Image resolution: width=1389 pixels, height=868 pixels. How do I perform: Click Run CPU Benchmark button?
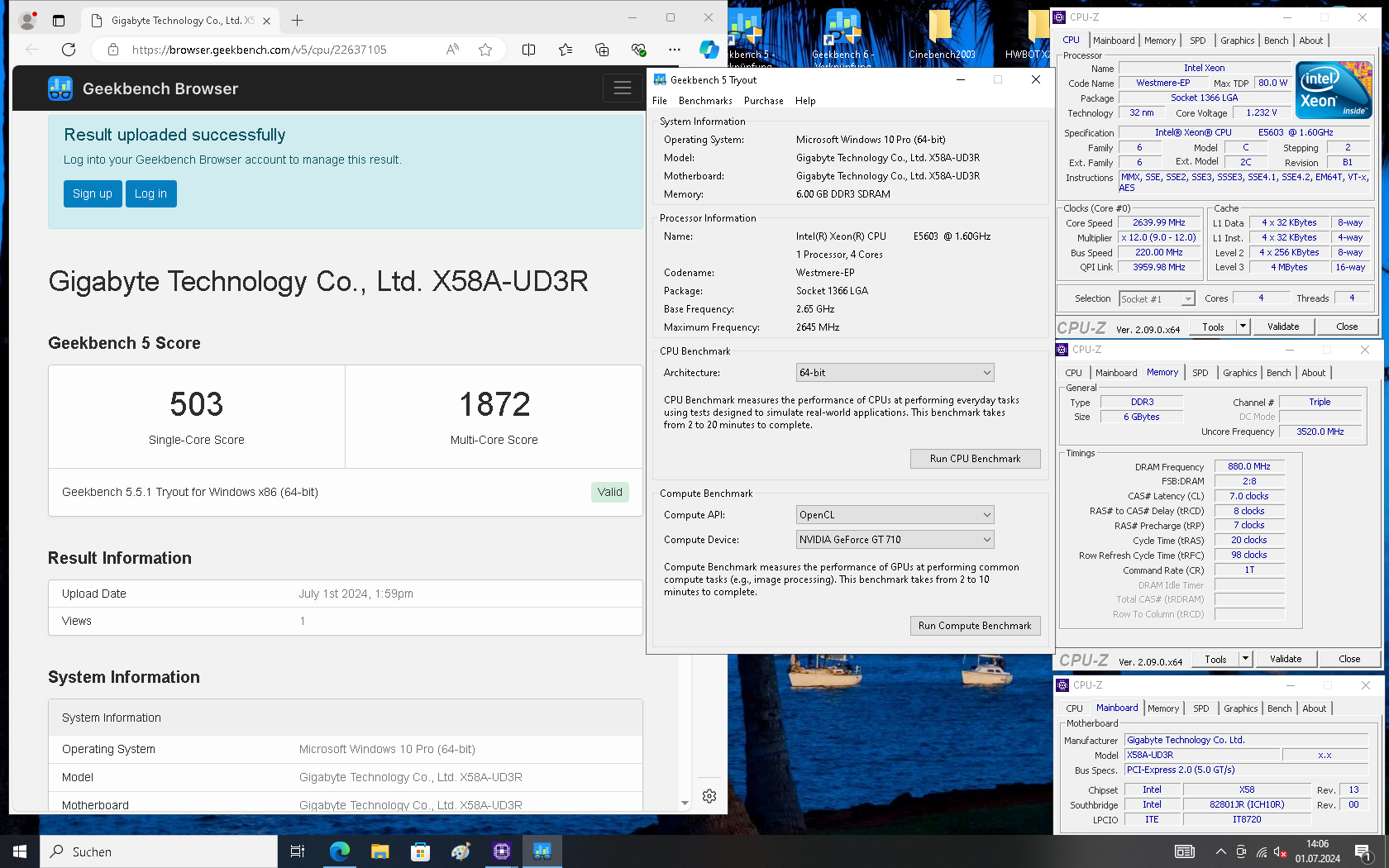(975, 459)
